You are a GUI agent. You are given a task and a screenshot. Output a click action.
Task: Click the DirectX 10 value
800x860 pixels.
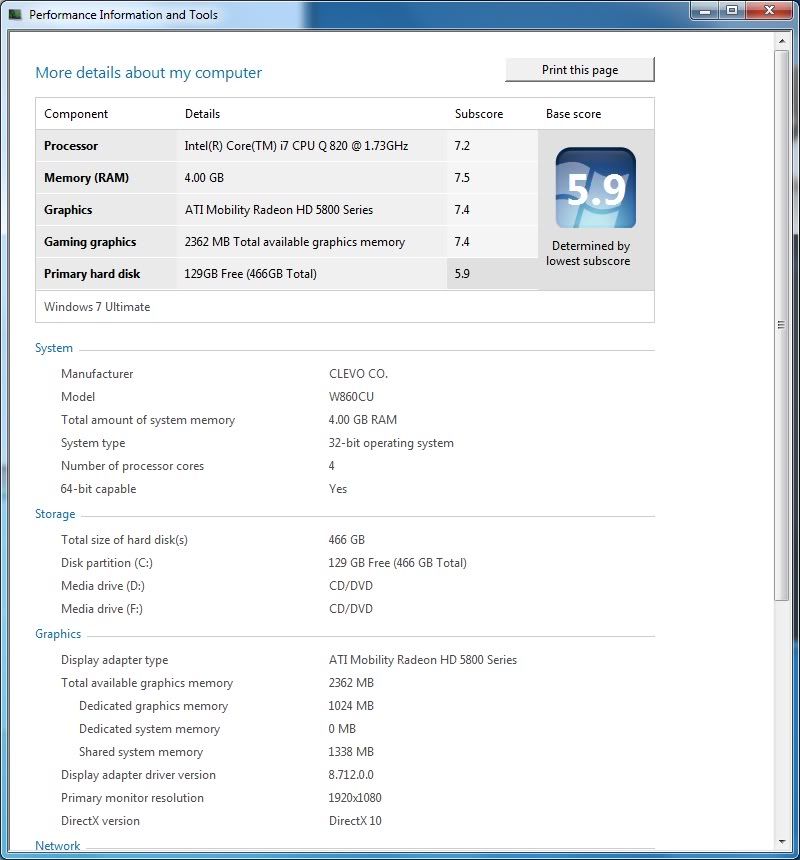tap(355, 822)
